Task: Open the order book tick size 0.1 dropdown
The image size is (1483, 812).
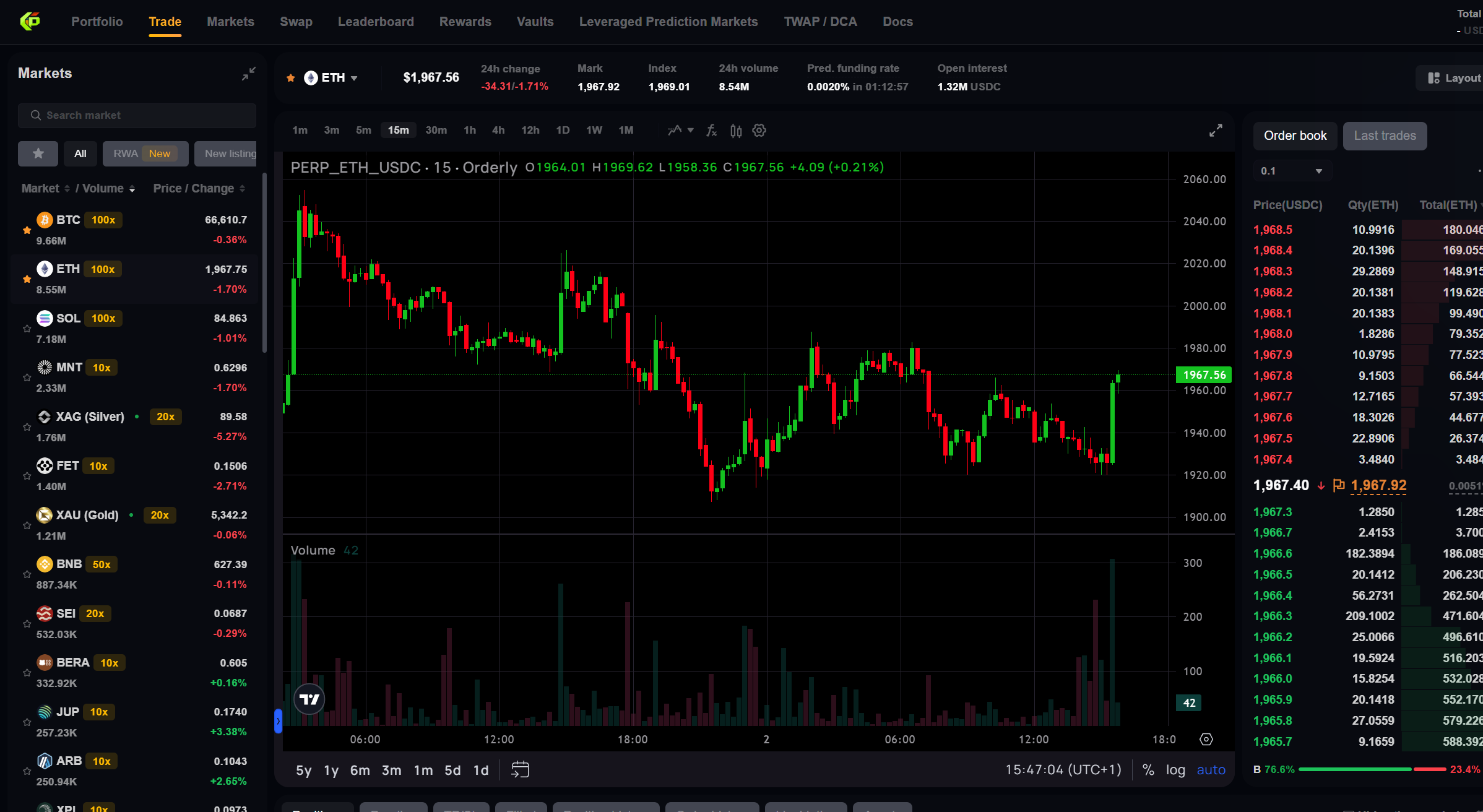Action: coord(1292,170)
